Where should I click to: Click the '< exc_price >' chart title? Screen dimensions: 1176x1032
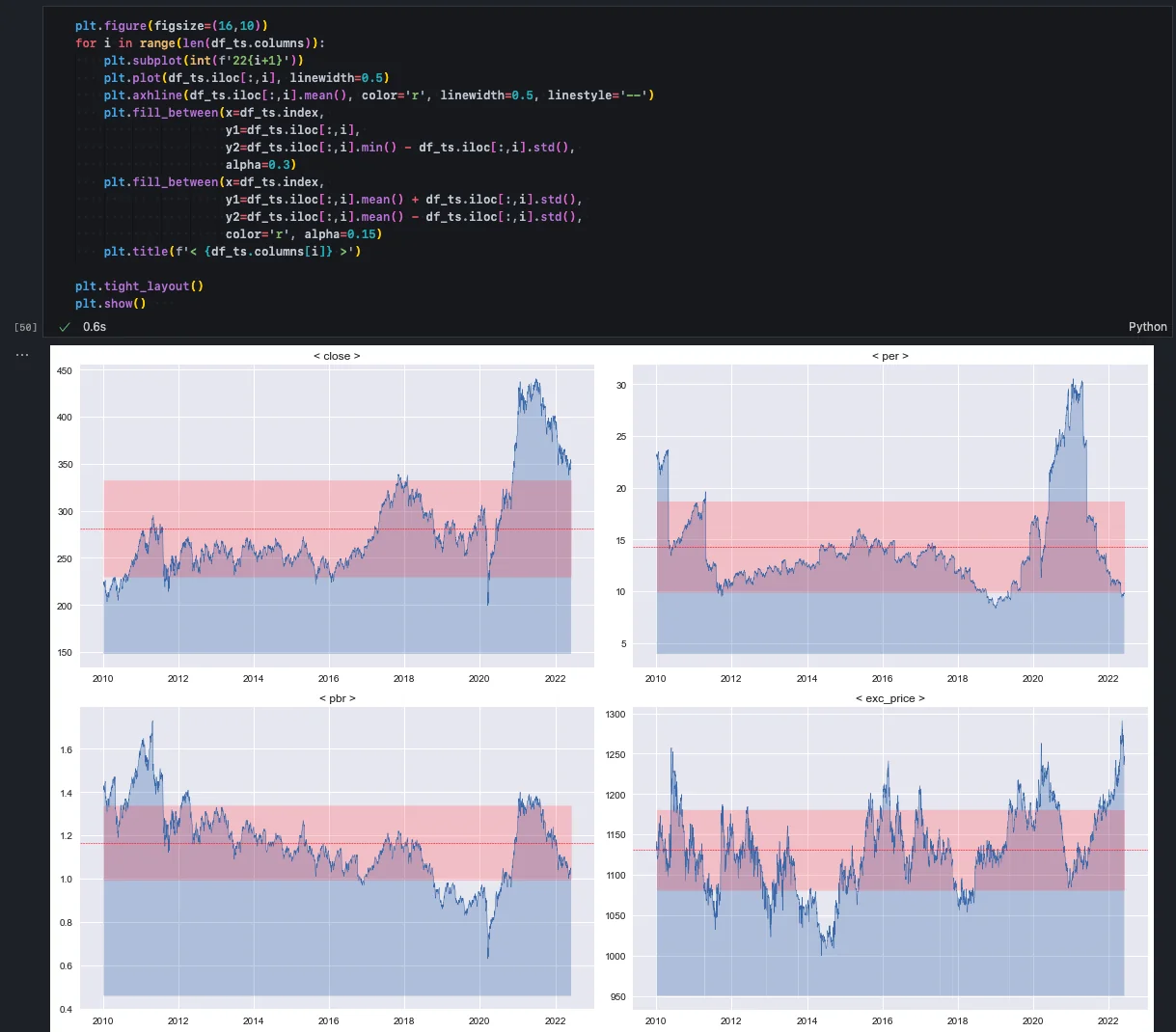(889, 698)
